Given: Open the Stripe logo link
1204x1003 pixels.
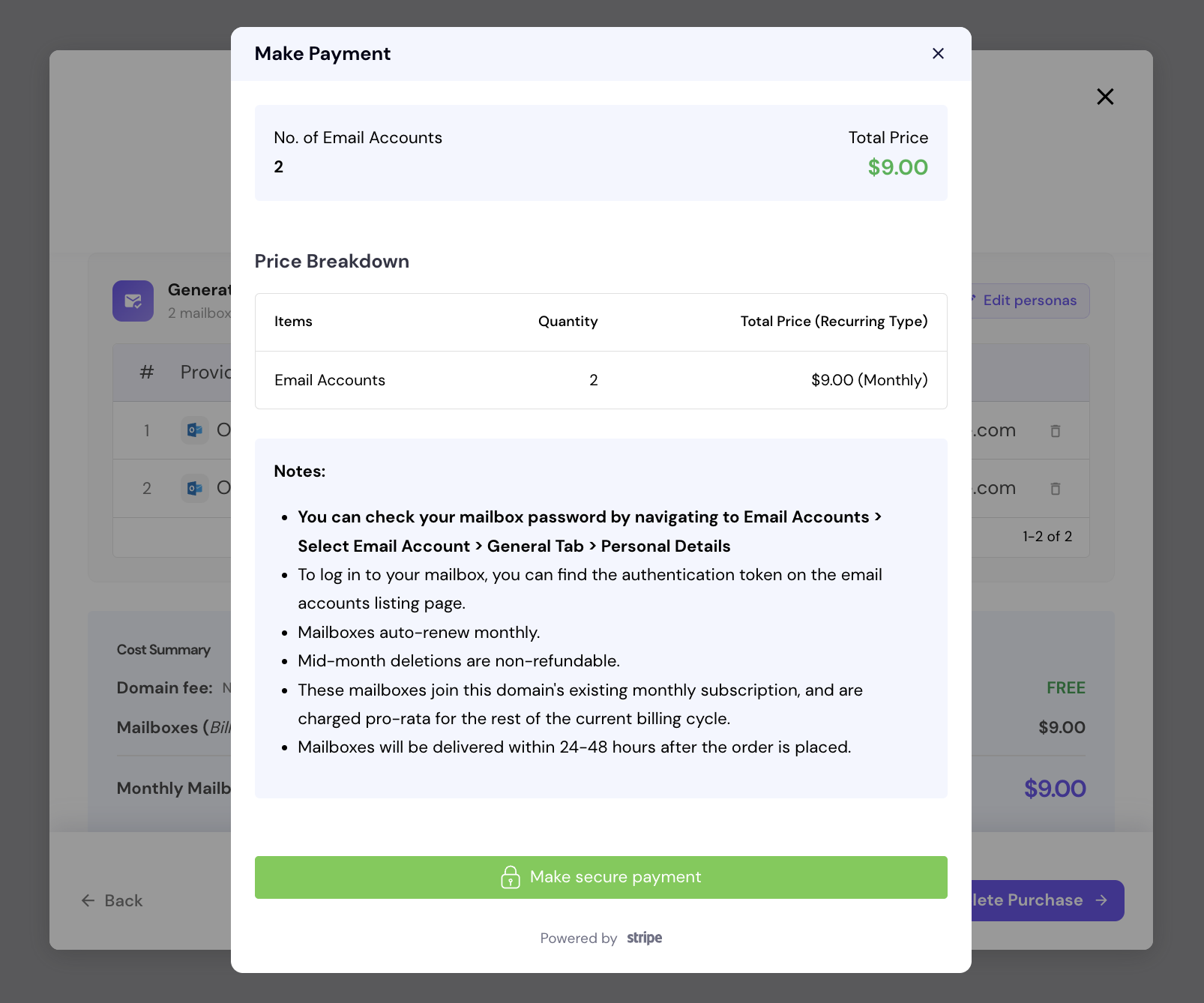Looking at the screenshot, I should coord(645,938).
